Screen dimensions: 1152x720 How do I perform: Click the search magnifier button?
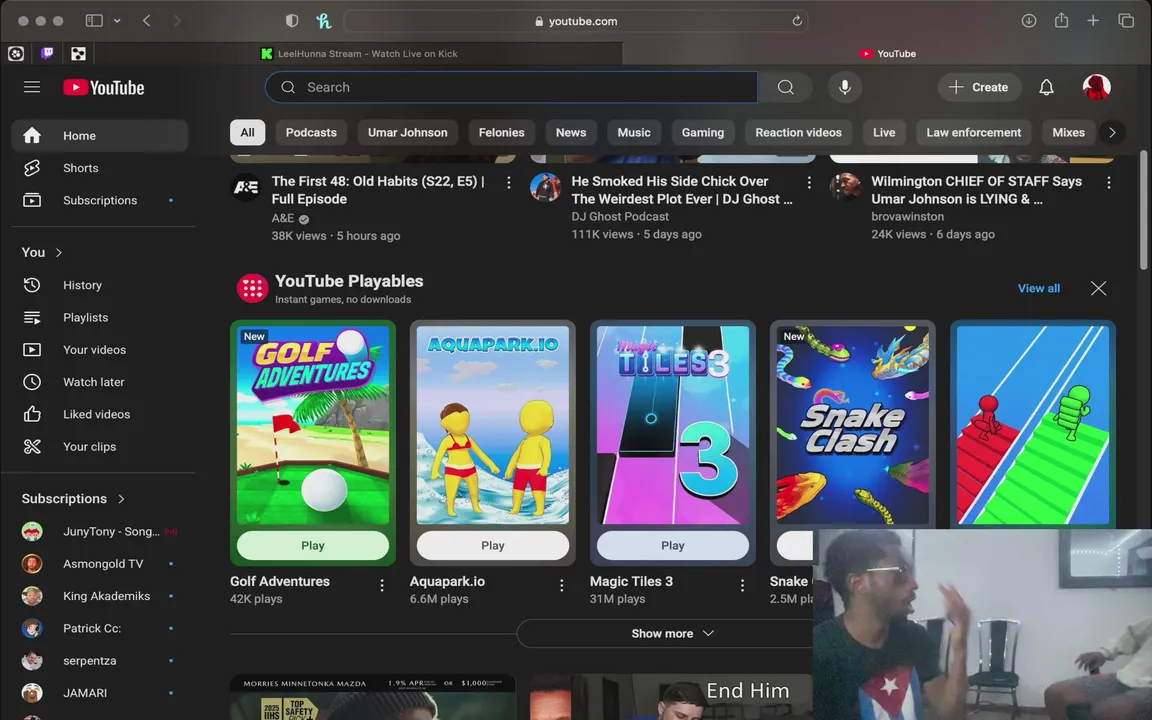coord(785,87)
